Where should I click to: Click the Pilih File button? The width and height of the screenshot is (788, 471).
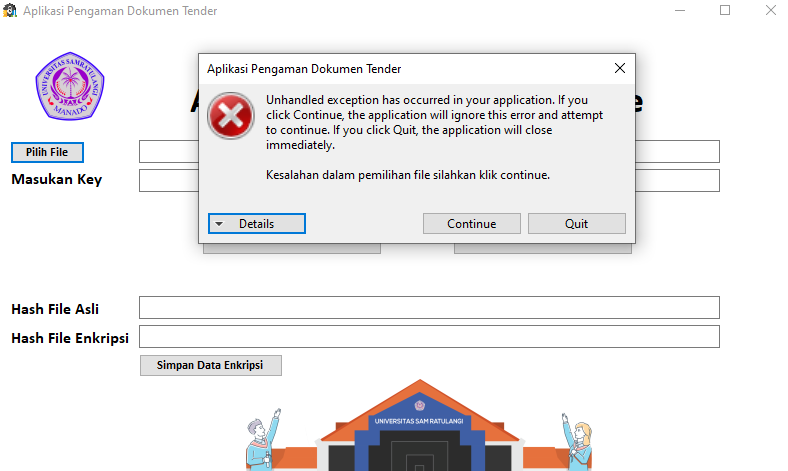[47, 152]
